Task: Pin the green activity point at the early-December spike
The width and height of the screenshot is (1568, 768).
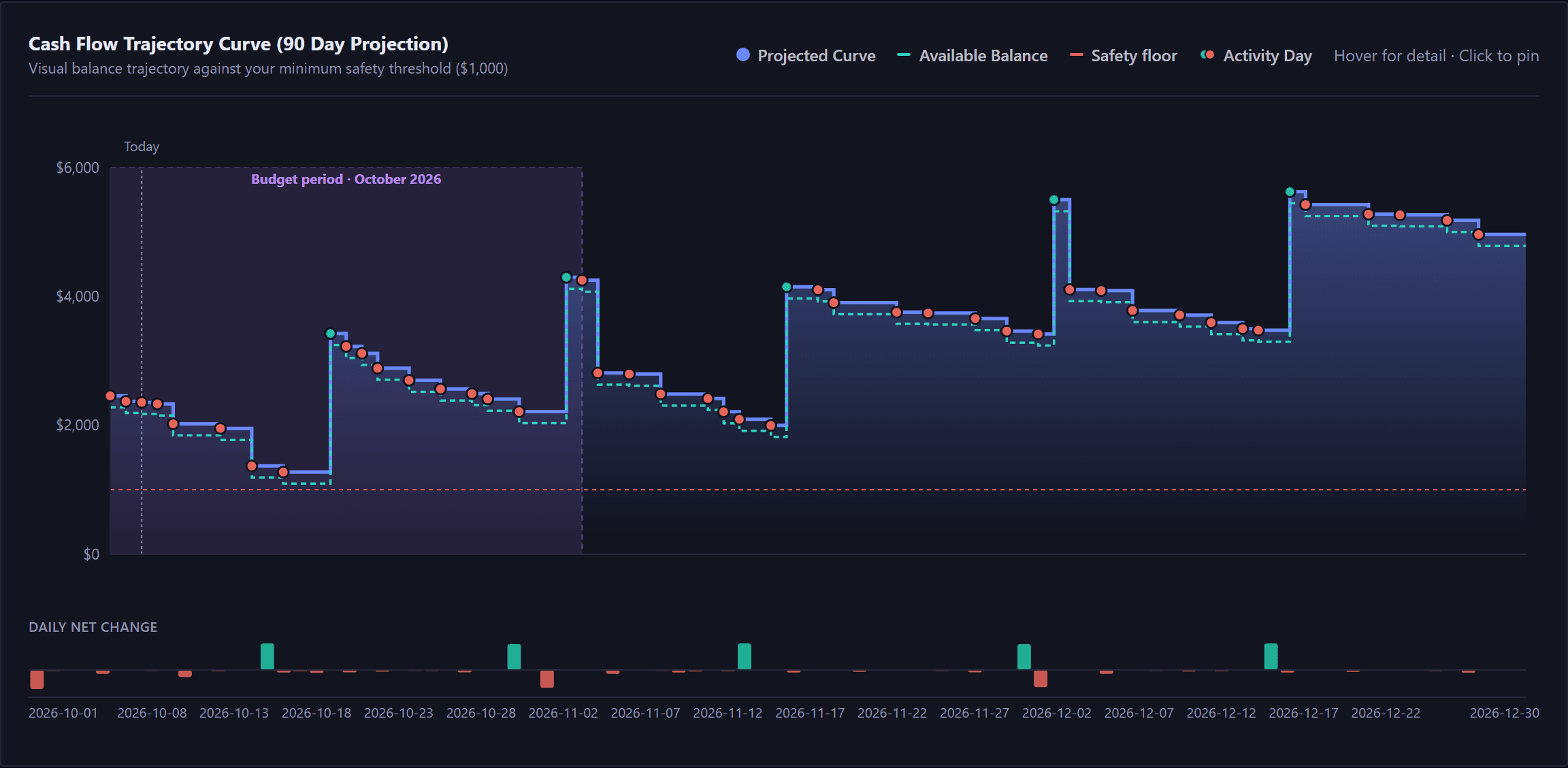Action: [x=1054, y=200]
